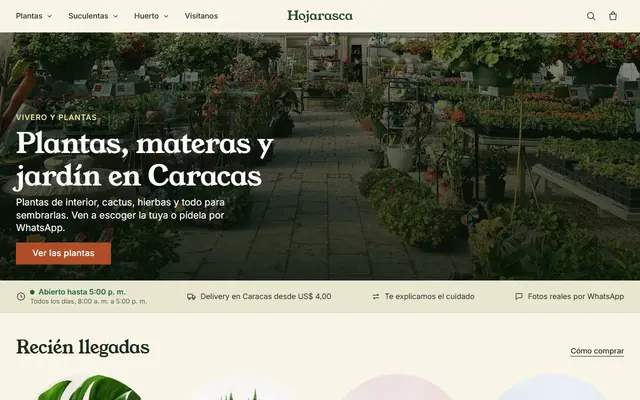This screenshot has height=400, width=640.
Task: Expand the Huerto chevron
Action: [166, 16]
